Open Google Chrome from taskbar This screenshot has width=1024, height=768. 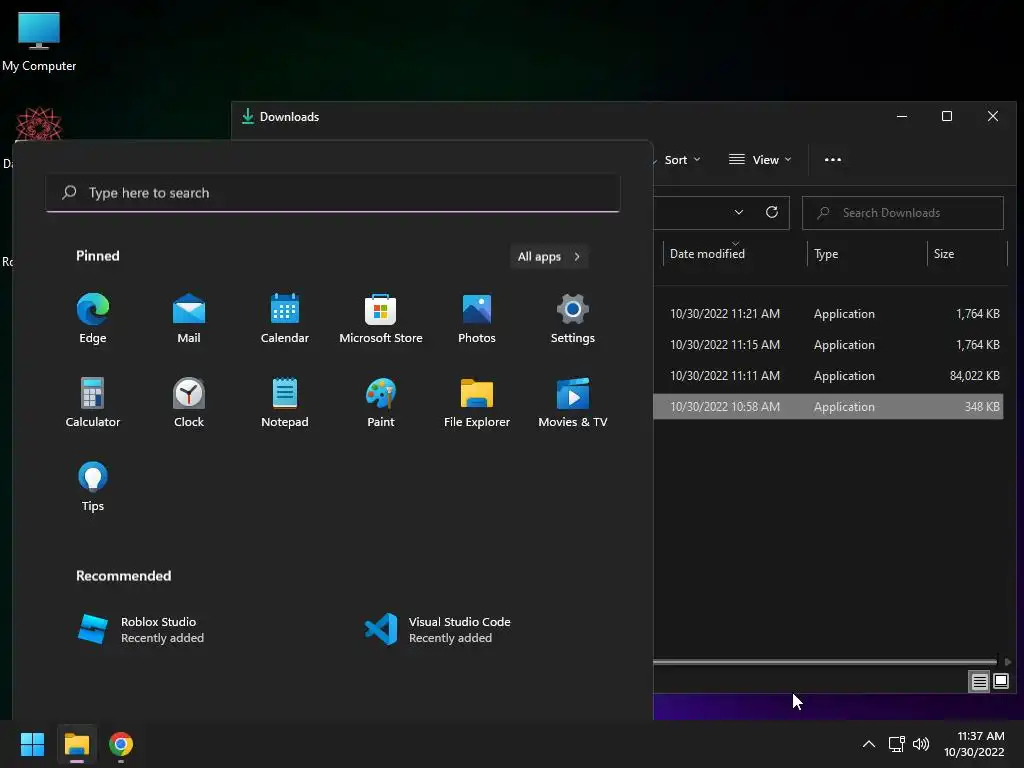click(121, 744)
